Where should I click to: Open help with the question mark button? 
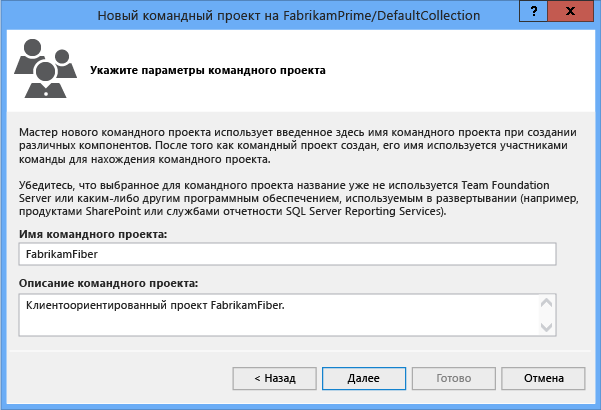pyautogui.click(x=533, y=11)
